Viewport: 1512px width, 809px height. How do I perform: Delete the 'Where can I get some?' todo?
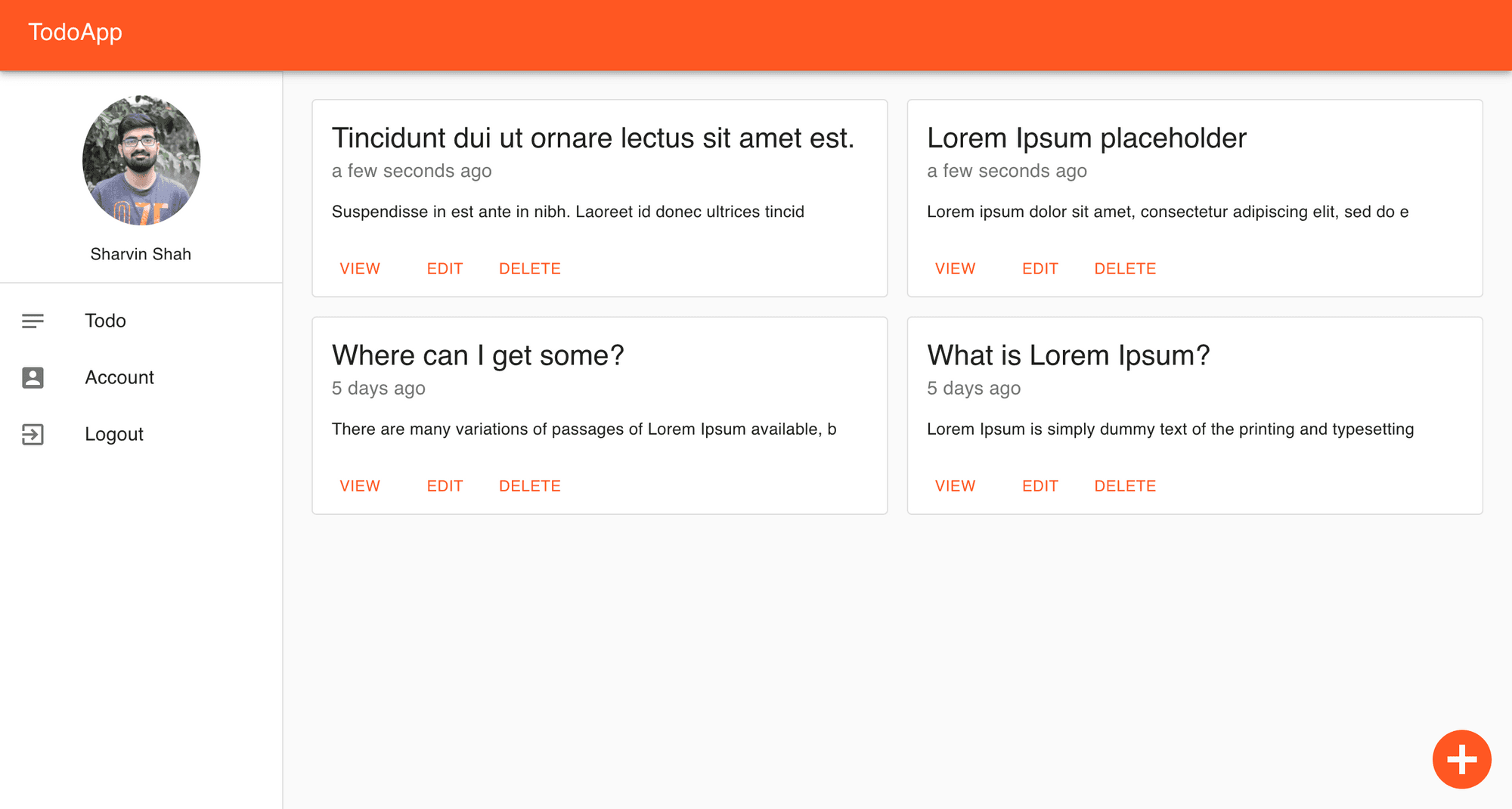point(530,486)
